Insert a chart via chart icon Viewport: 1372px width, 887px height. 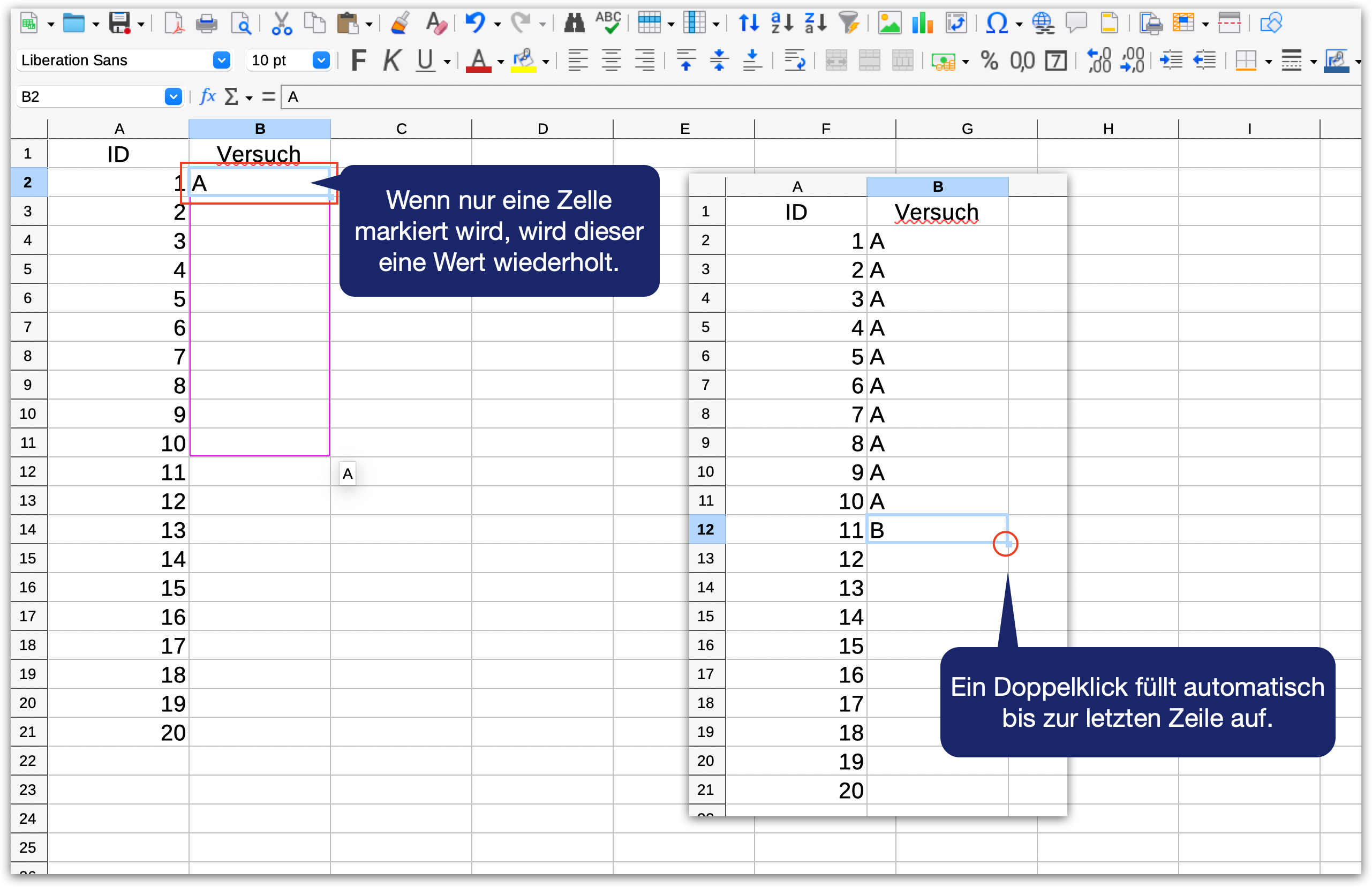(922, 24)
